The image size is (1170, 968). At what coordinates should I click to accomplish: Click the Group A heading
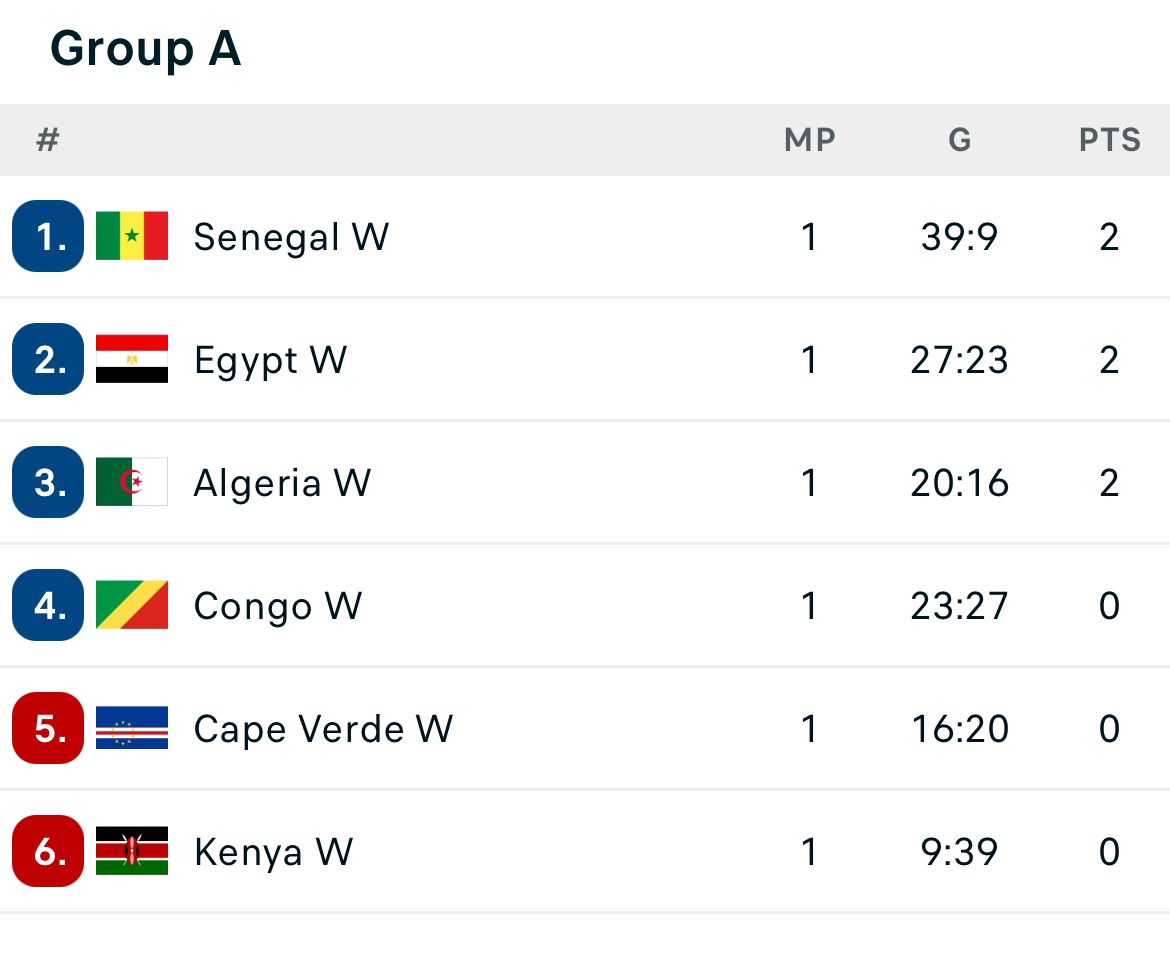click(x=145, y=48)
